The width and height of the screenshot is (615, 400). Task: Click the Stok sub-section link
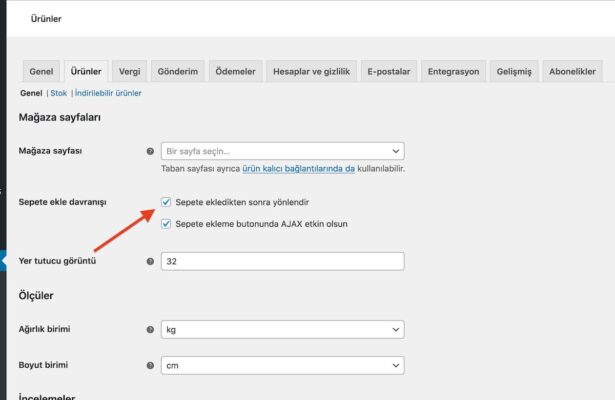tap(58, 93)
